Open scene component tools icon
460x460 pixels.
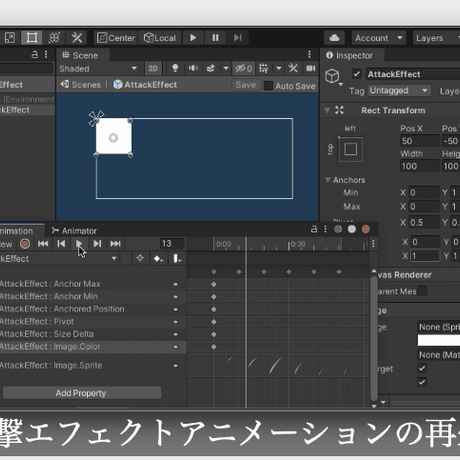tap(293, 69)
